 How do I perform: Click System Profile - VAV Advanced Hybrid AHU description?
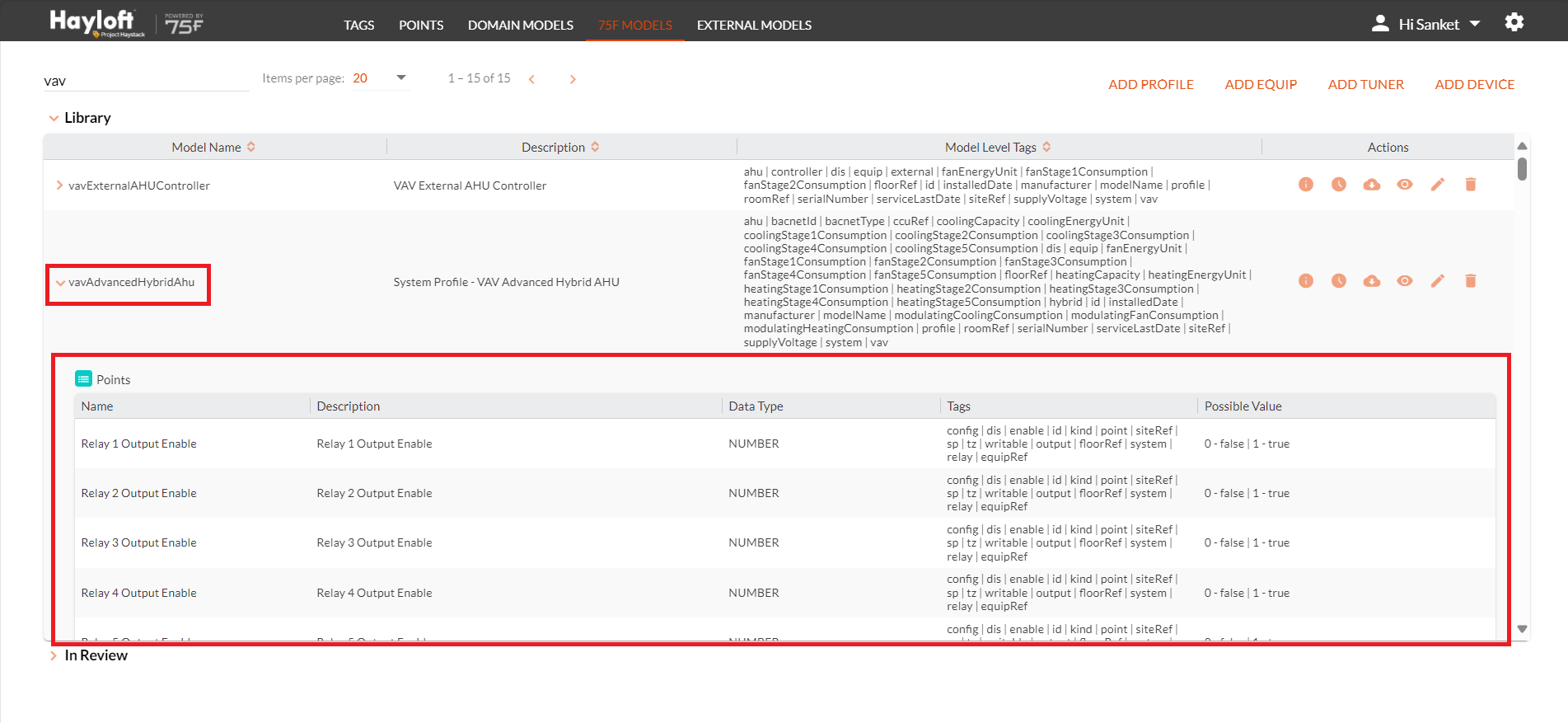(506, 282)
